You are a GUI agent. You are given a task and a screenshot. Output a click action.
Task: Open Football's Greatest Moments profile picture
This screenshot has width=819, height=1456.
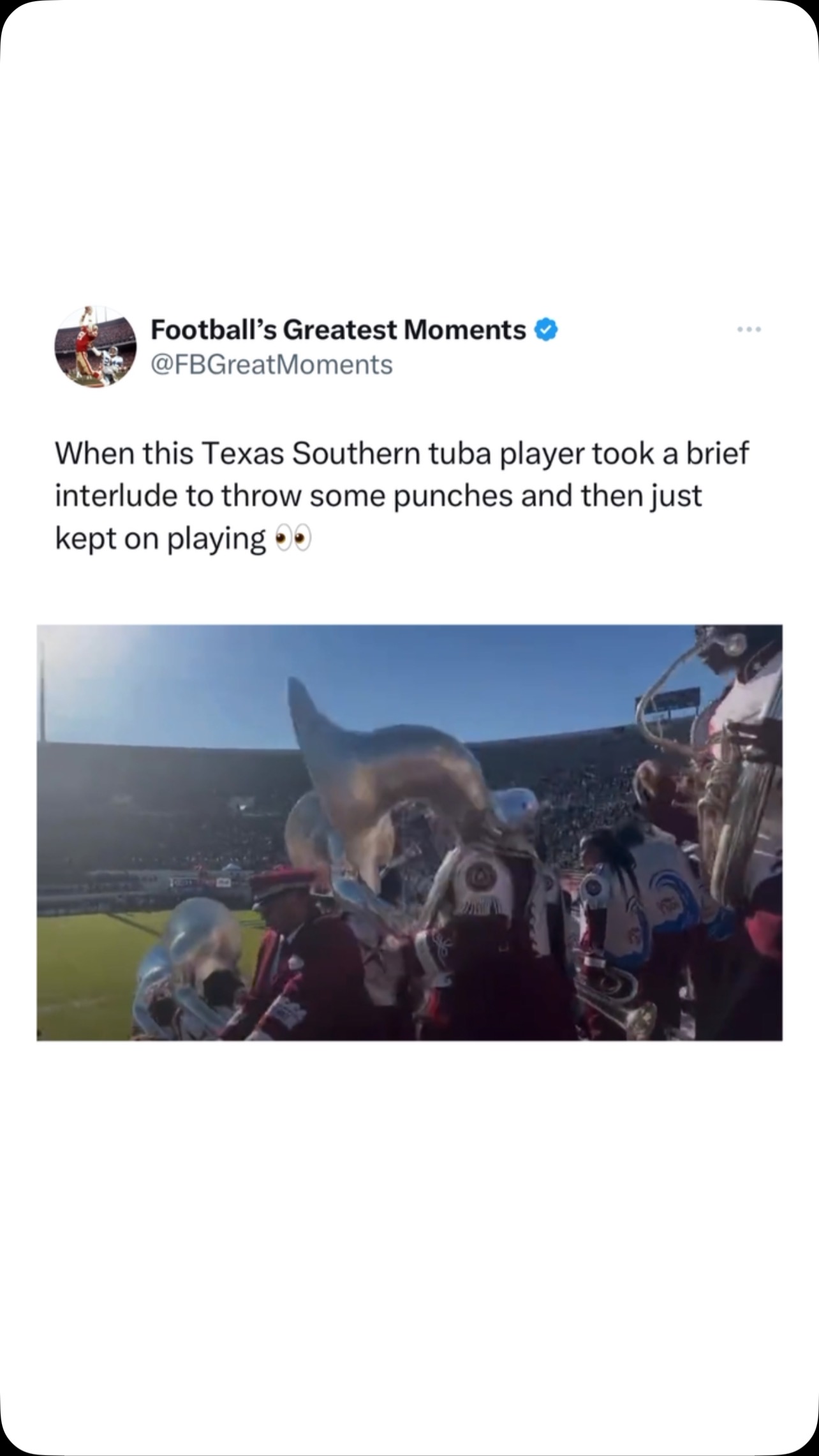pos(96,347)
